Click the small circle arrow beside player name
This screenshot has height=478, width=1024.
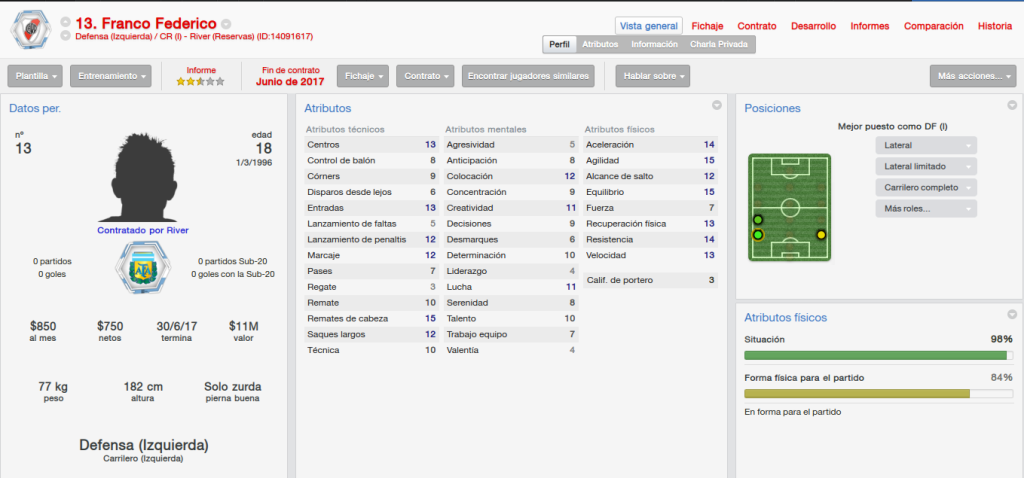pos(226,24)
